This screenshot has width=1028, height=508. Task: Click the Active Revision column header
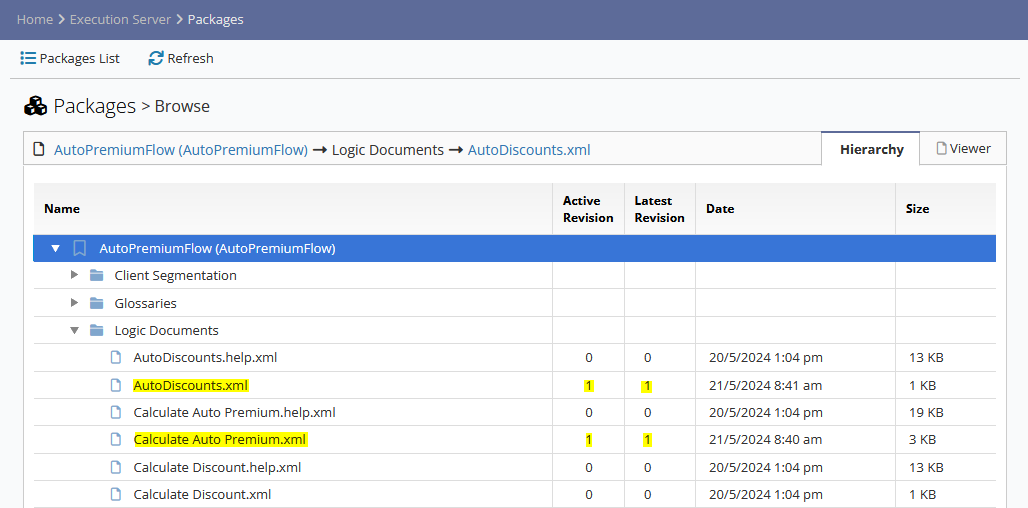click(588, 209)
